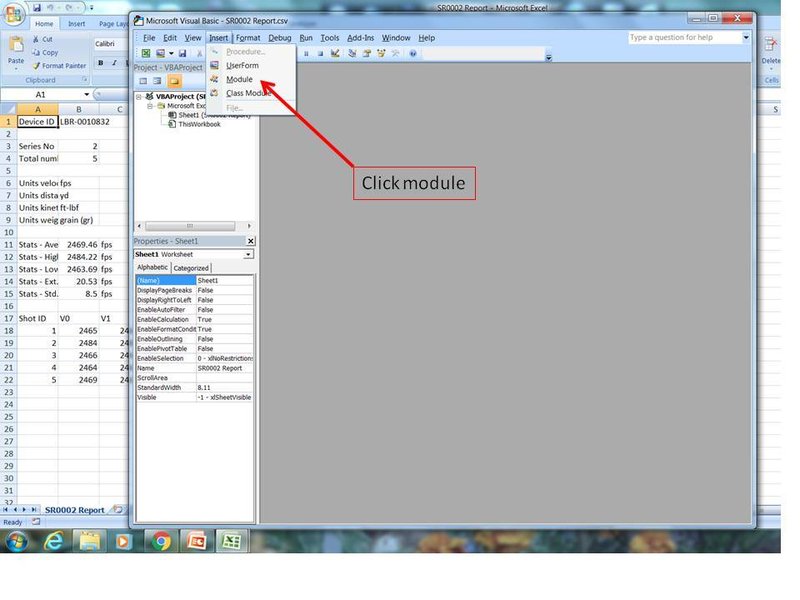800x600 pixels.
Task: Toggle Folders button in Project panel
Action: [x=174, y=81]
